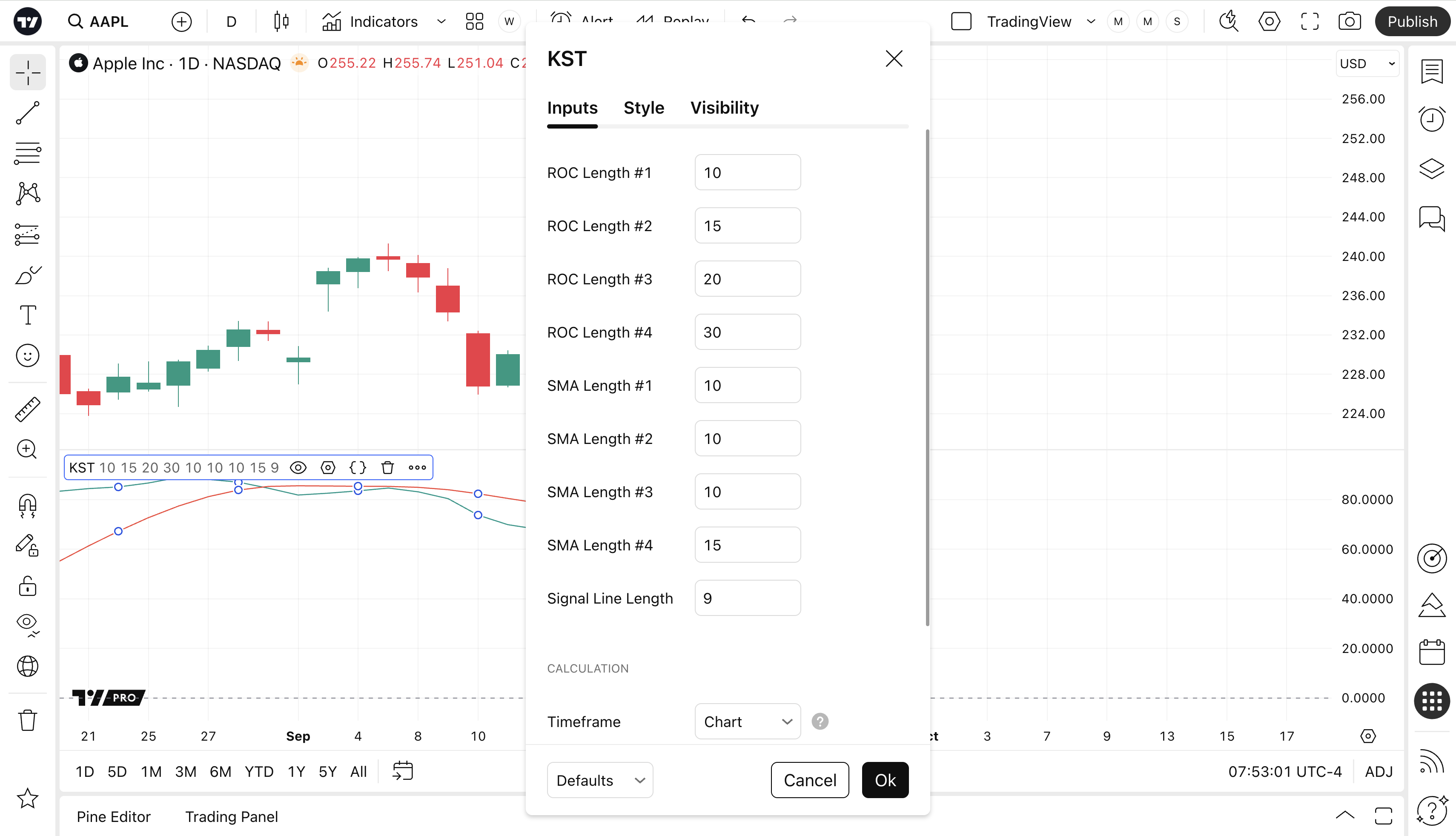Delete the KST indicator with trash icon
The image size is (1456, 836).
coord(387,467)
